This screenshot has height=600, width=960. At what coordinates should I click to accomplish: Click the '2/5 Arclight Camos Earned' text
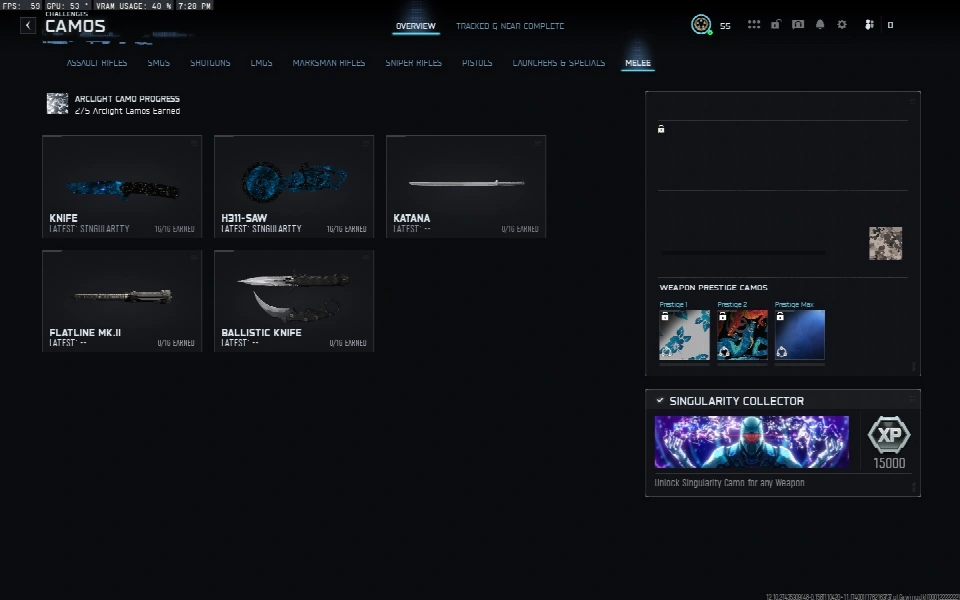pyautogui.click(x=127, y=111)
